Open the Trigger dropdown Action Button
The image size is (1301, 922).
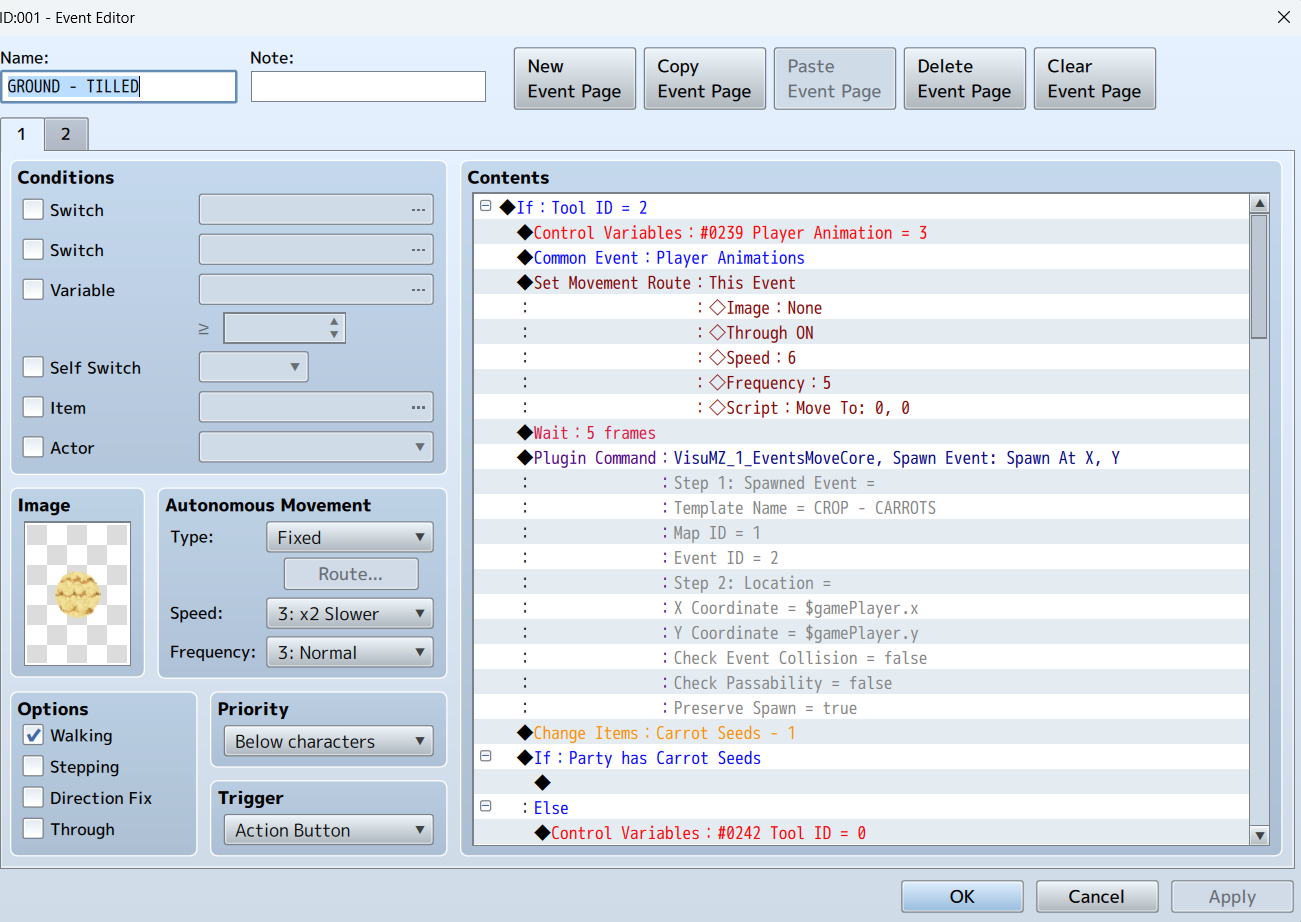(327, 831)
